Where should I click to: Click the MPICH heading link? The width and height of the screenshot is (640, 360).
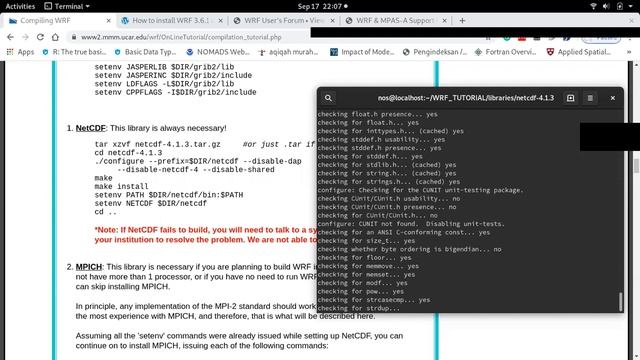89,267
